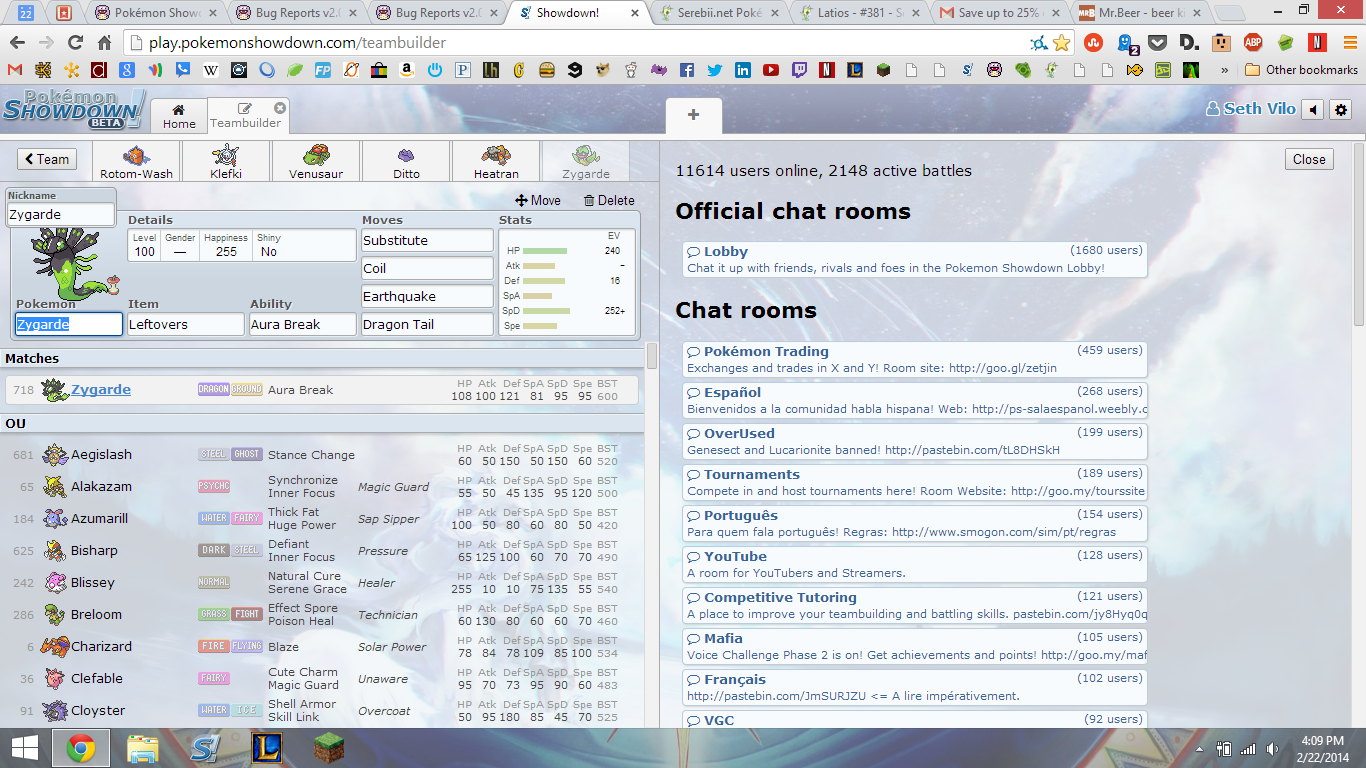The width and height of the screenshot is (1366, 768).
Task: Click the Pokemon name input showing Zygarde
Action: click(x=69, y=324)
